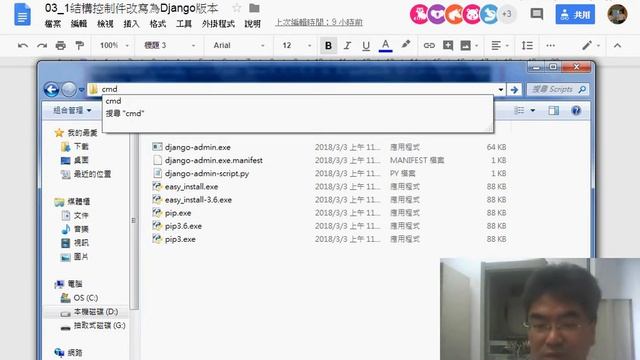This screenshot has width=640, height=360.
Task: Open the highlight color tool
Action: [x=405, y=45]
